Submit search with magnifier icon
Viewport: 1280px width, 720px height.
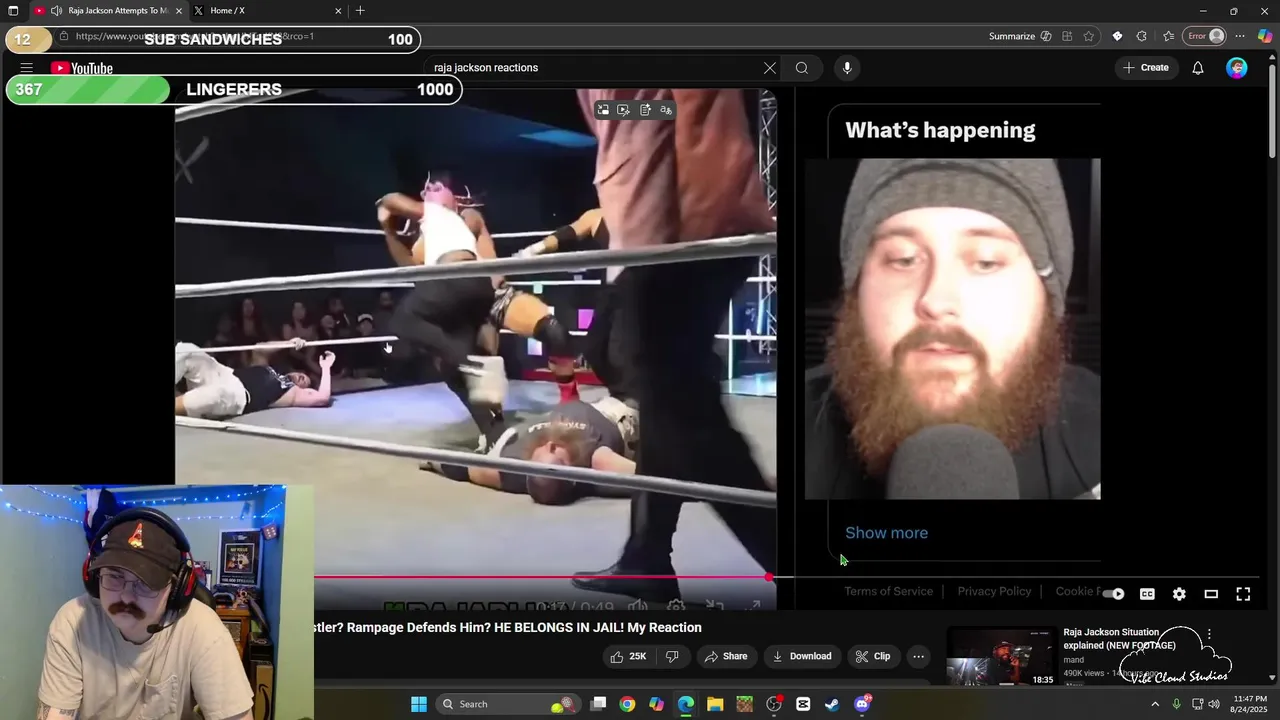(x=801, y=68)
